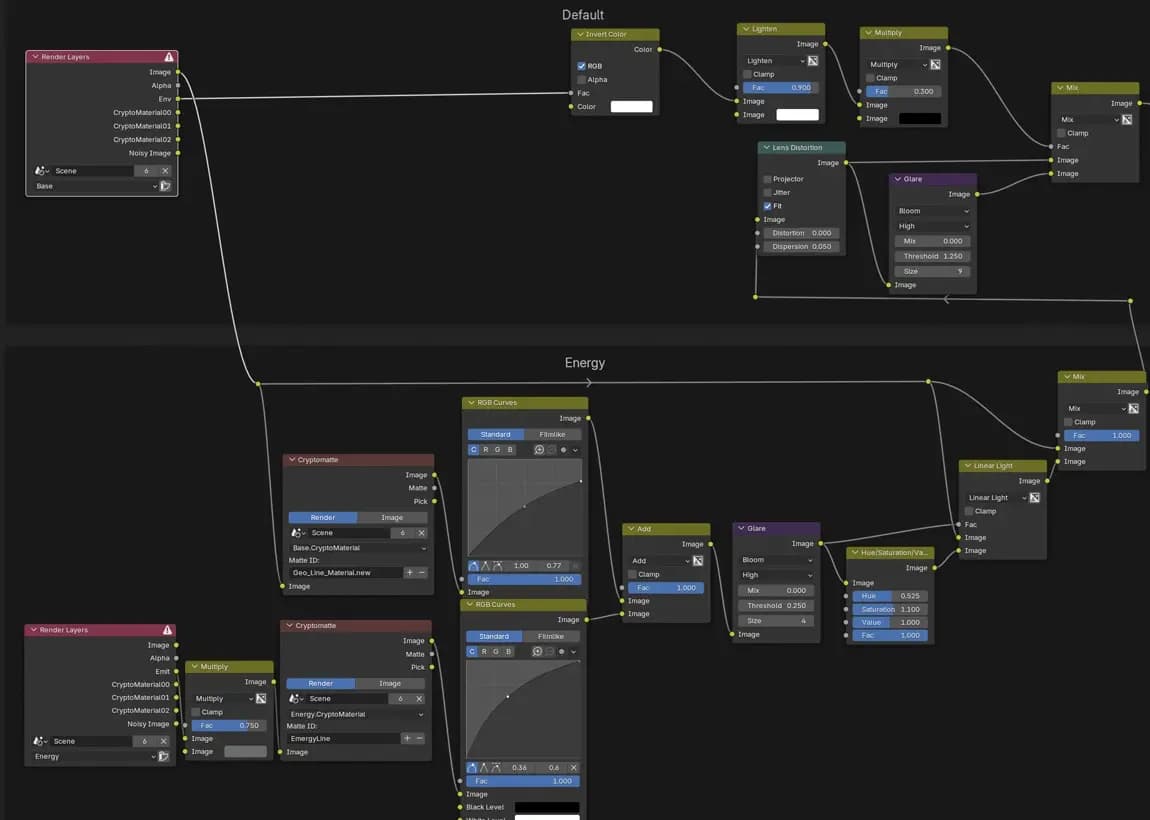Click render button beside Energy layer dropdown
The image size is (1150, 820).
point(164,756)
